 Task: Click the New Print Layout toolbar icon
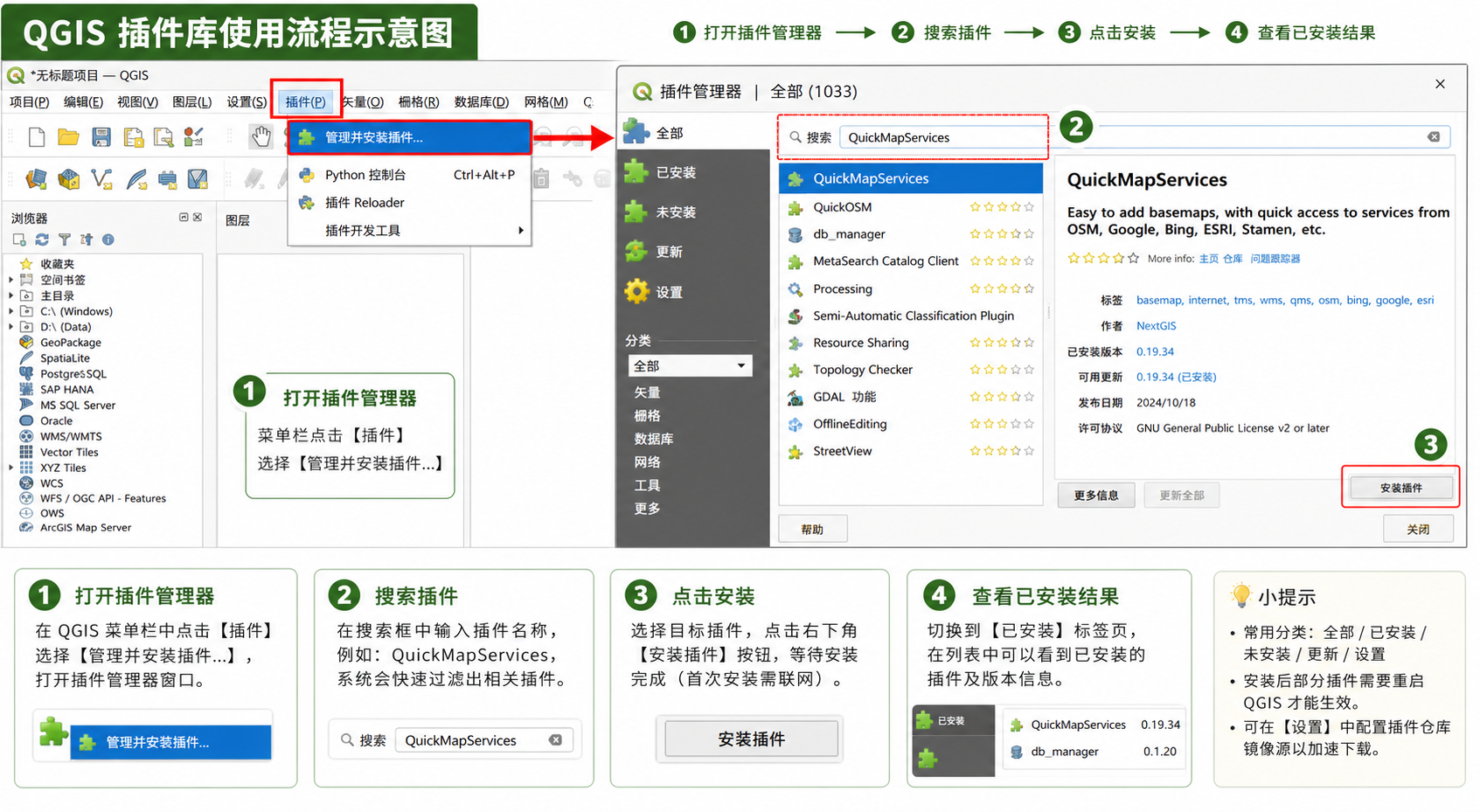[x=133, y=136]
